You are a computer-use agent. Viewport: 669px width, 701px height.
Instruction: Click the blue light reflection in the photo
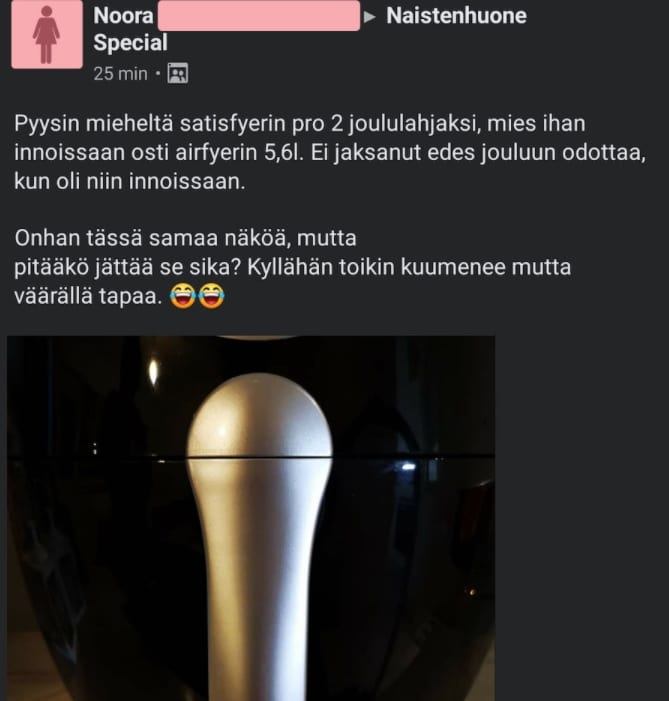coord(408,467)
